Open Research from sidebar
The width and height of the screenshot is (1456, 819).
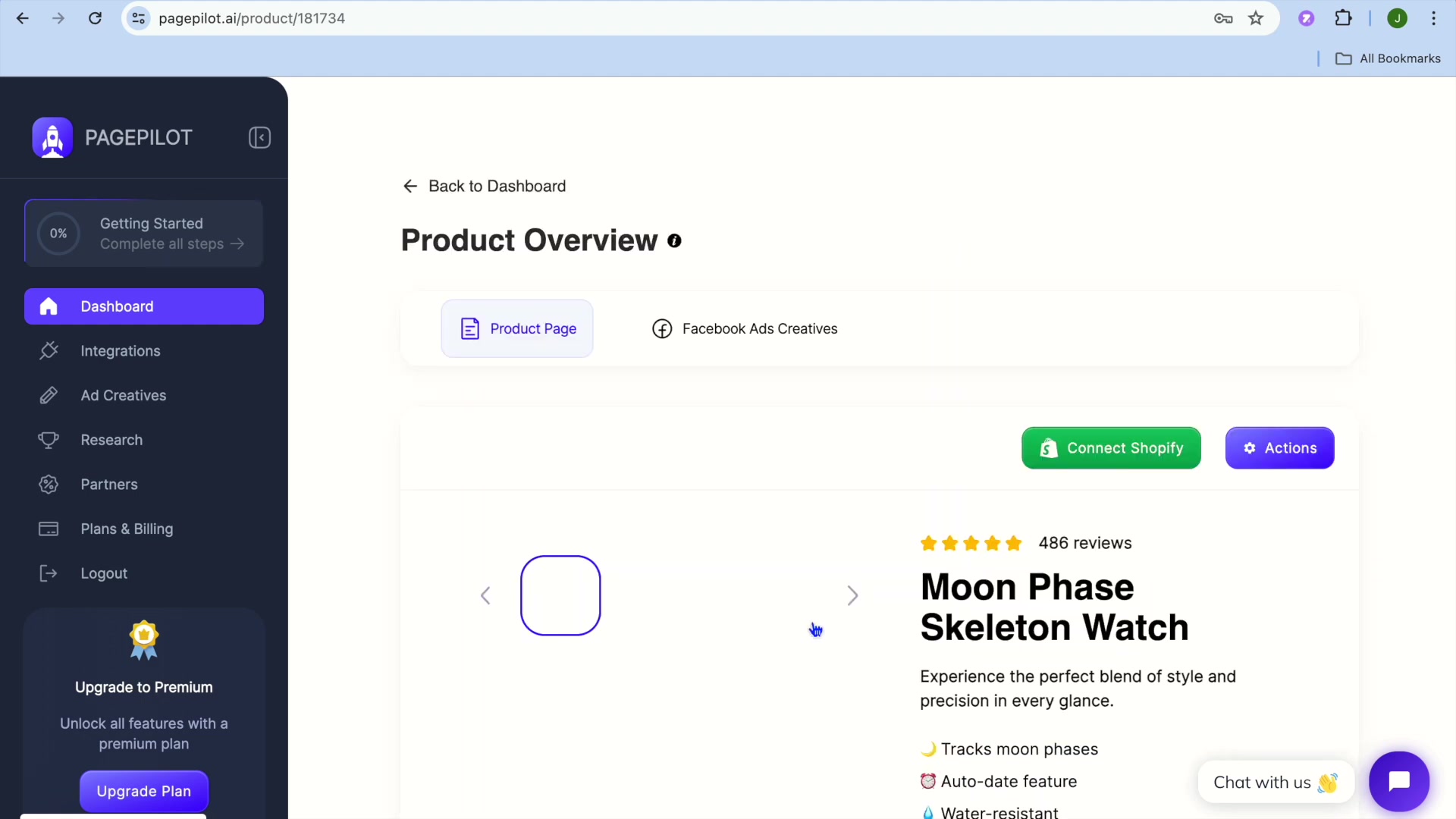pyautogui.click(x=111, y=440)
